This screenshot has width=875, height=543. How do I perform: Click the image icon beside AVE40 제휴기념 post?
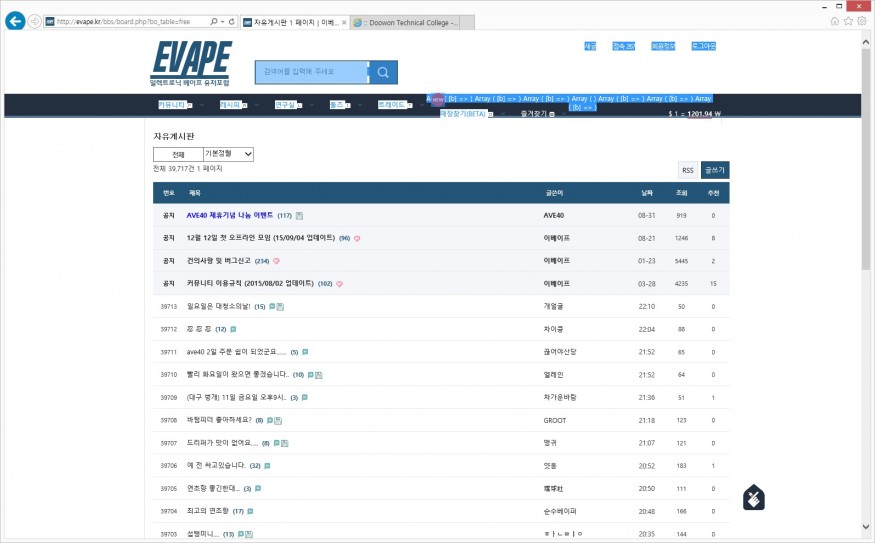tap(299, 216)
